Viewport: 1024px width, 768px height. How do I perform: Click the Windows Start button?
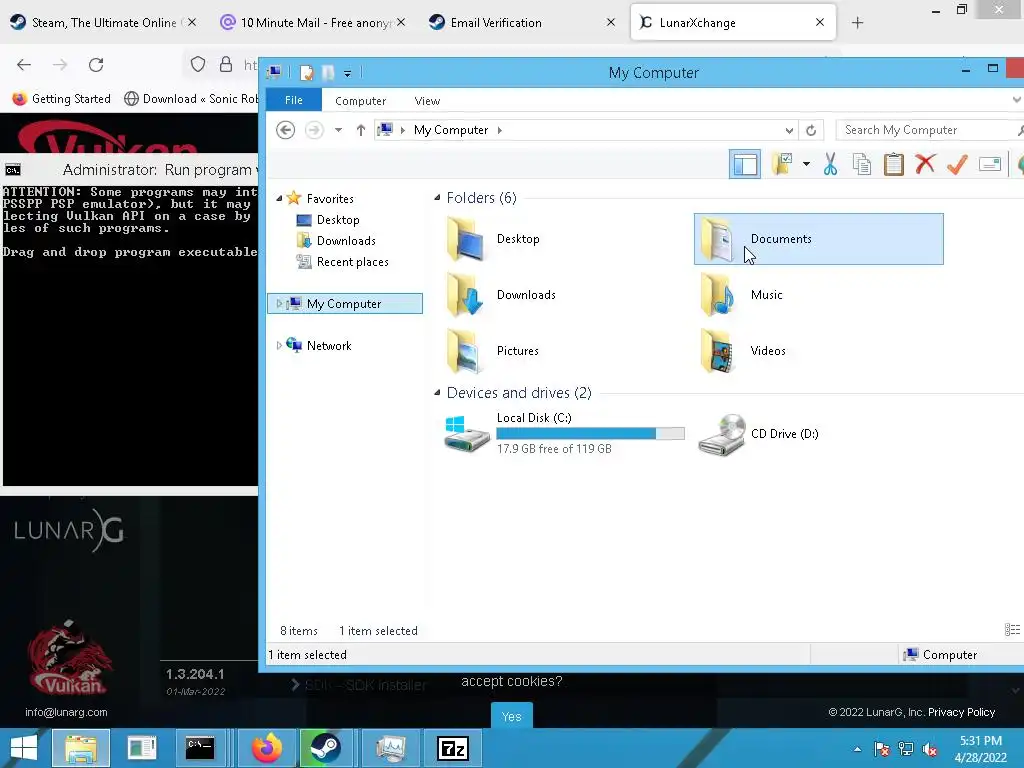click(24, 748)
